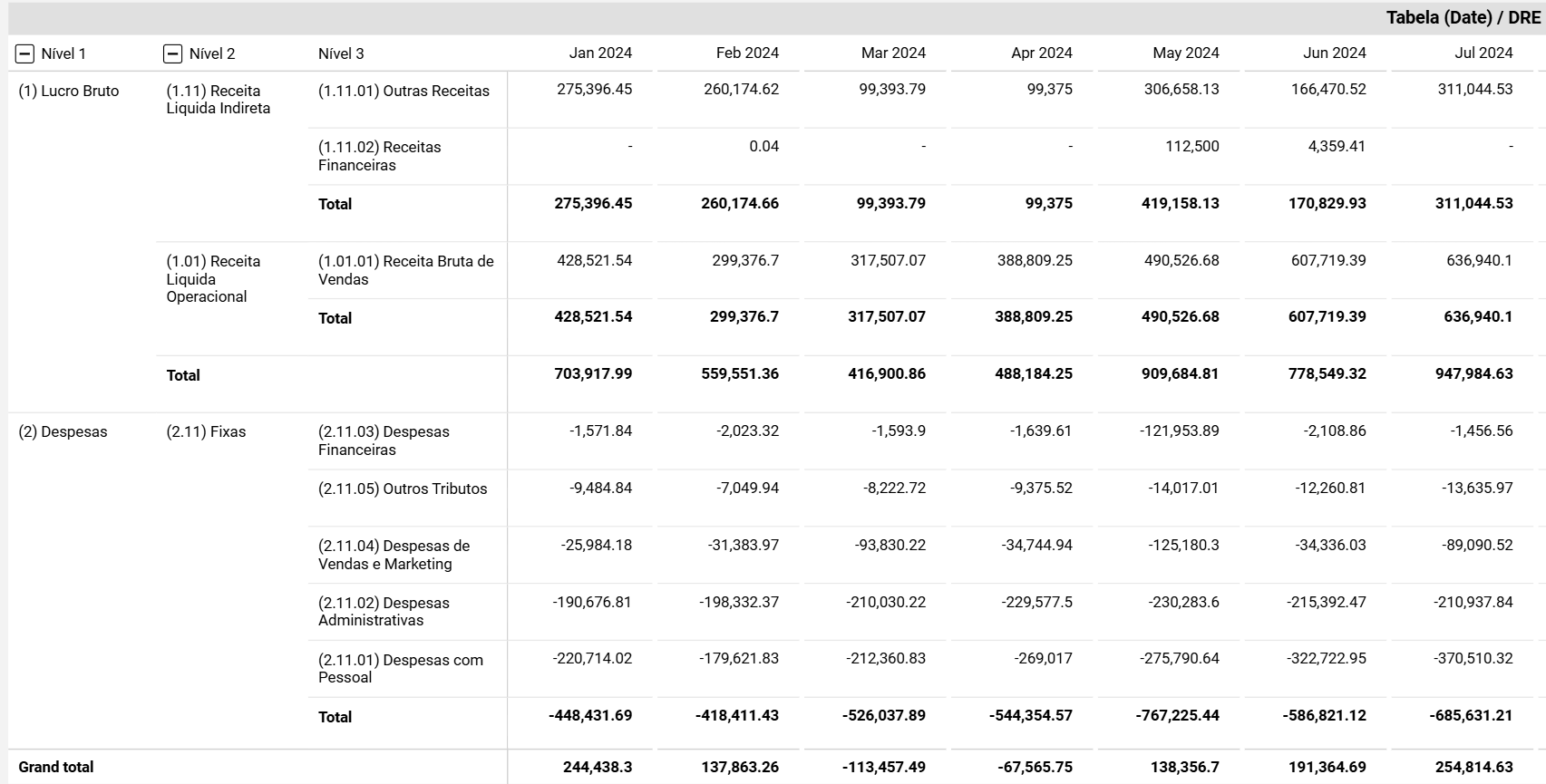This screenshot has height=784, width=1546.
Task: Collapse the Nível 1 hierarchy level
Action: pyautogui.click(x=24, y=54)
